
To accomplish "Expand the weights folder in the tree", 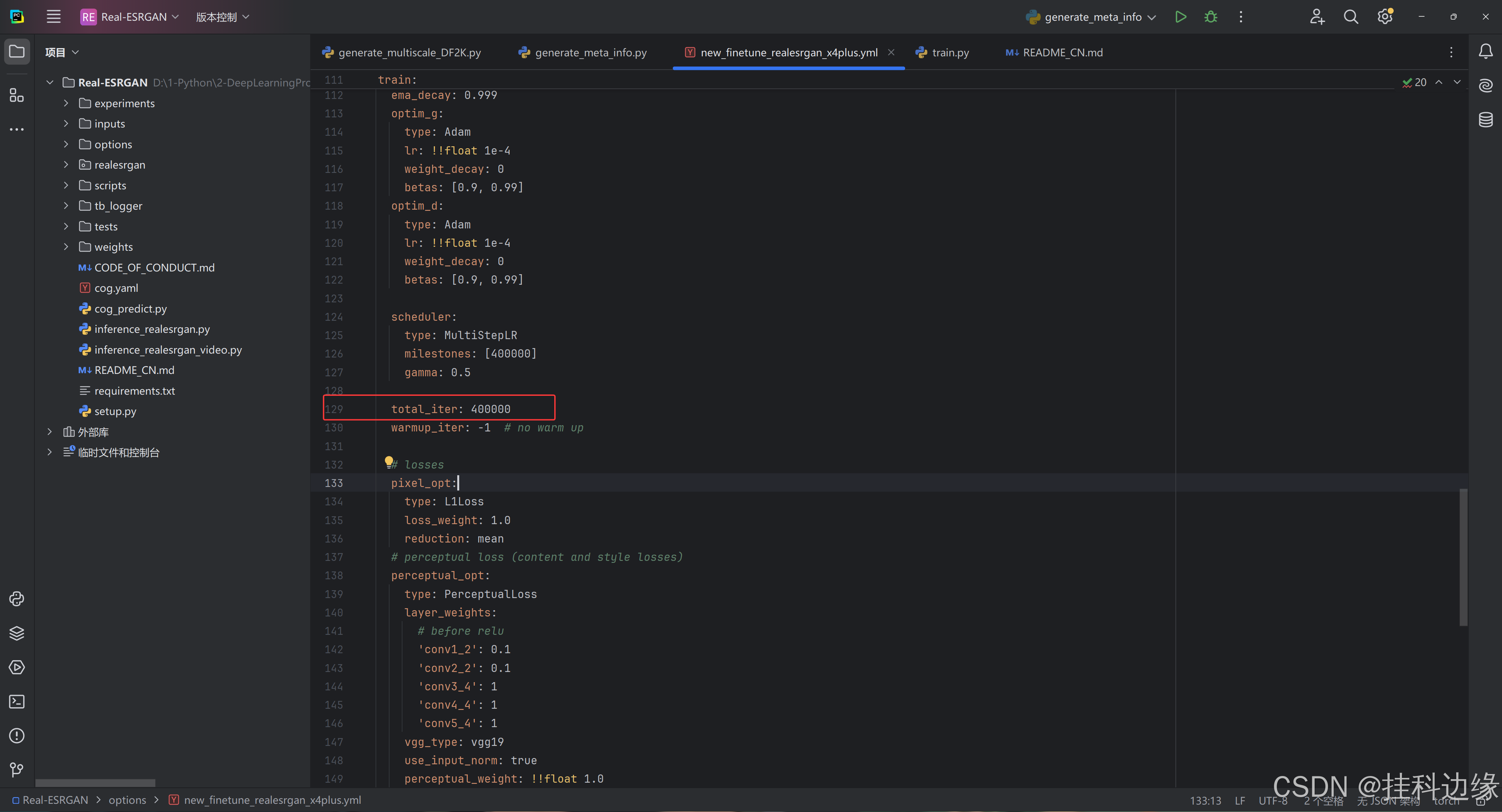I will [x=66, y=247].
